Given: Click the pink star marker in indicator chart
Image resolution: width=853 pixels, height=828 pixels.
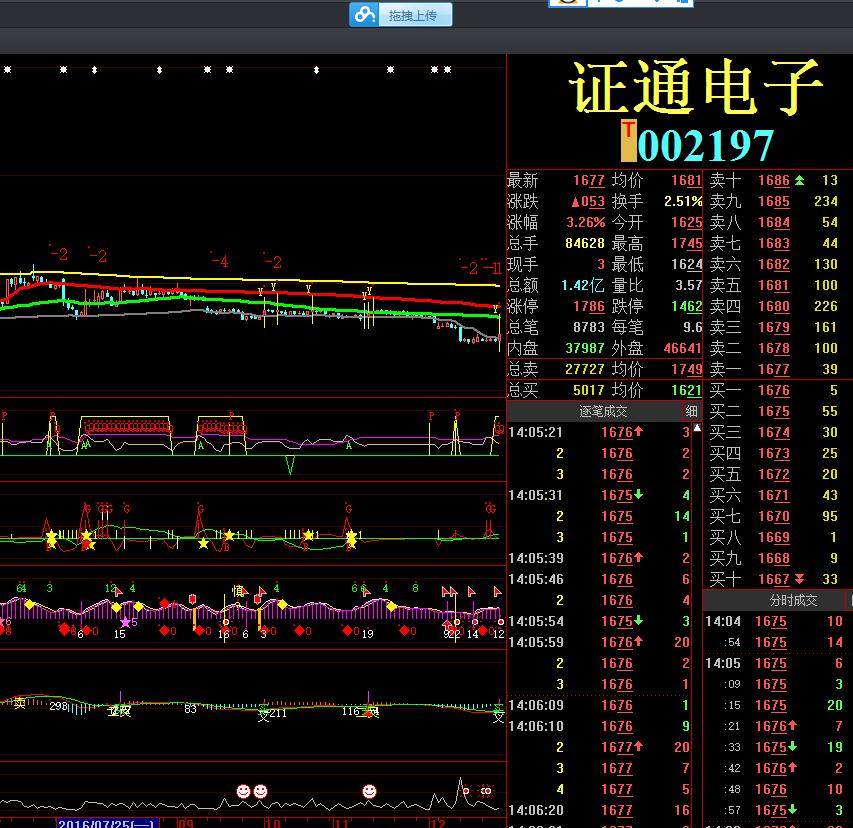Looking at the screenshot, I should pos(125,622).
